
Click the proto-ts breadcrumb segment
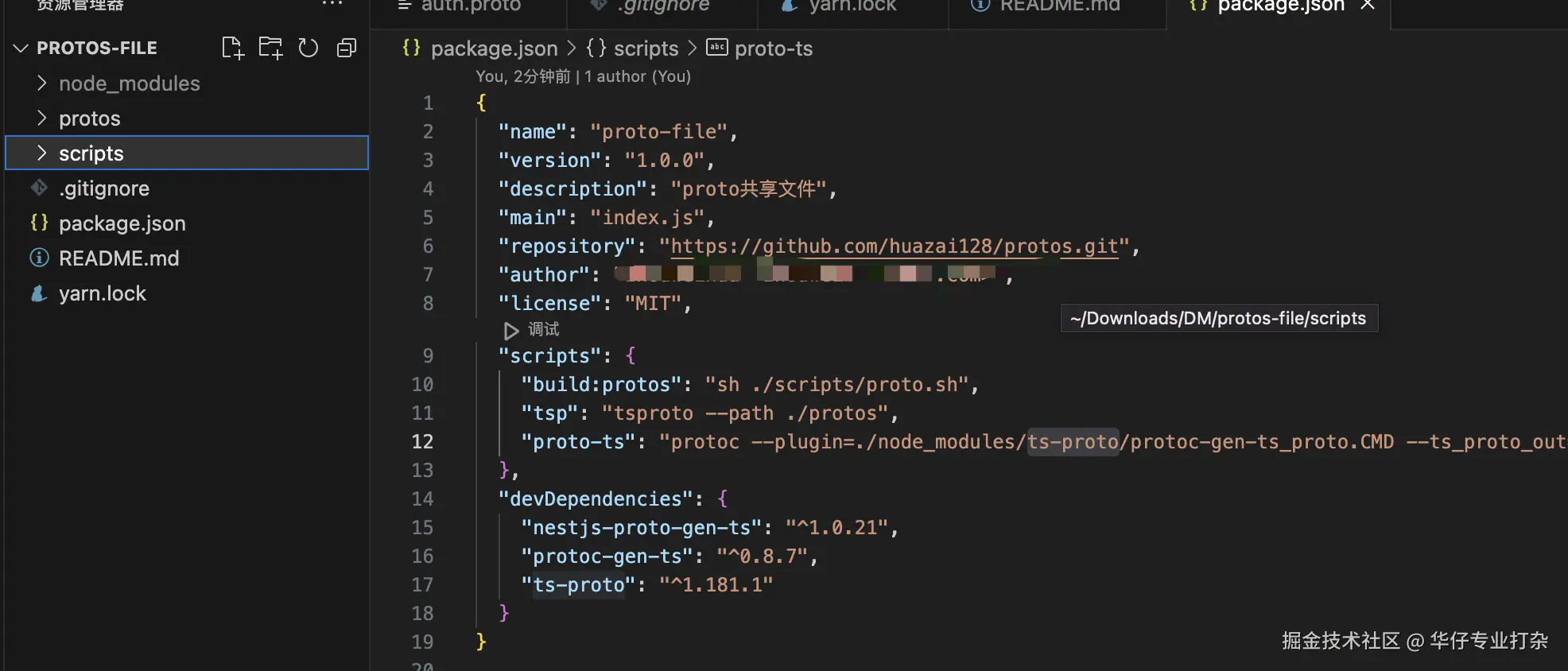coord(774,48)
